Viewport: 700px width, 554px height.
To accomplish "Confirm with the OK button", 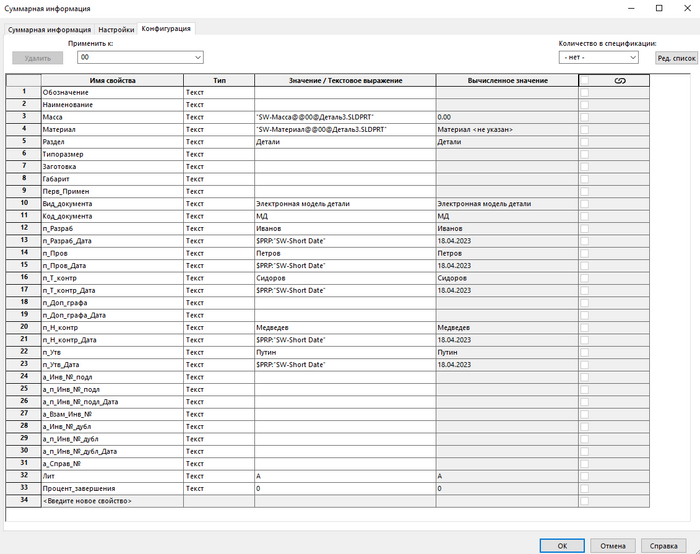I will tap(563, 545).
